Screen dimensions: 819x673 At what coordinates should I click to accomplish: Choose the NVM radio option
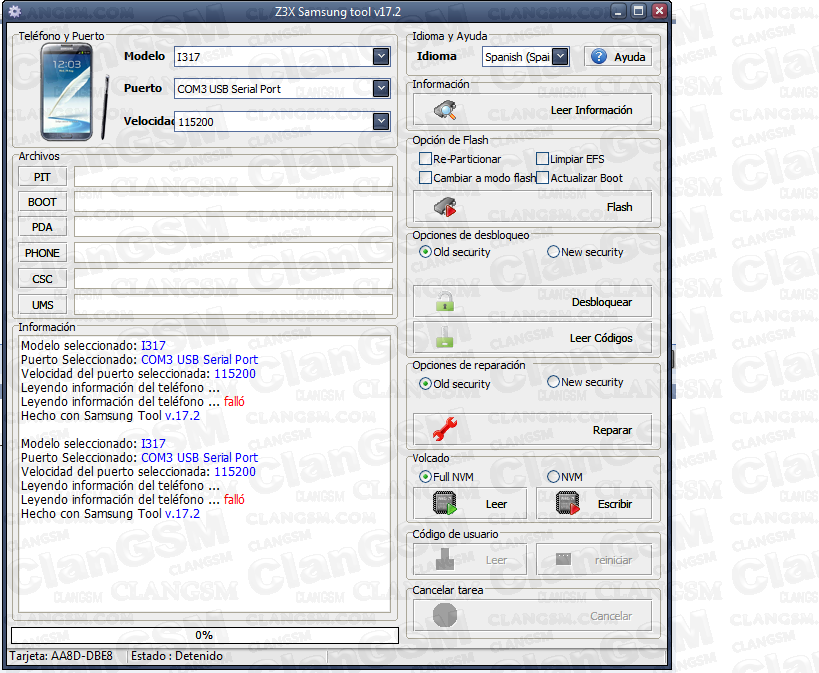553,477
